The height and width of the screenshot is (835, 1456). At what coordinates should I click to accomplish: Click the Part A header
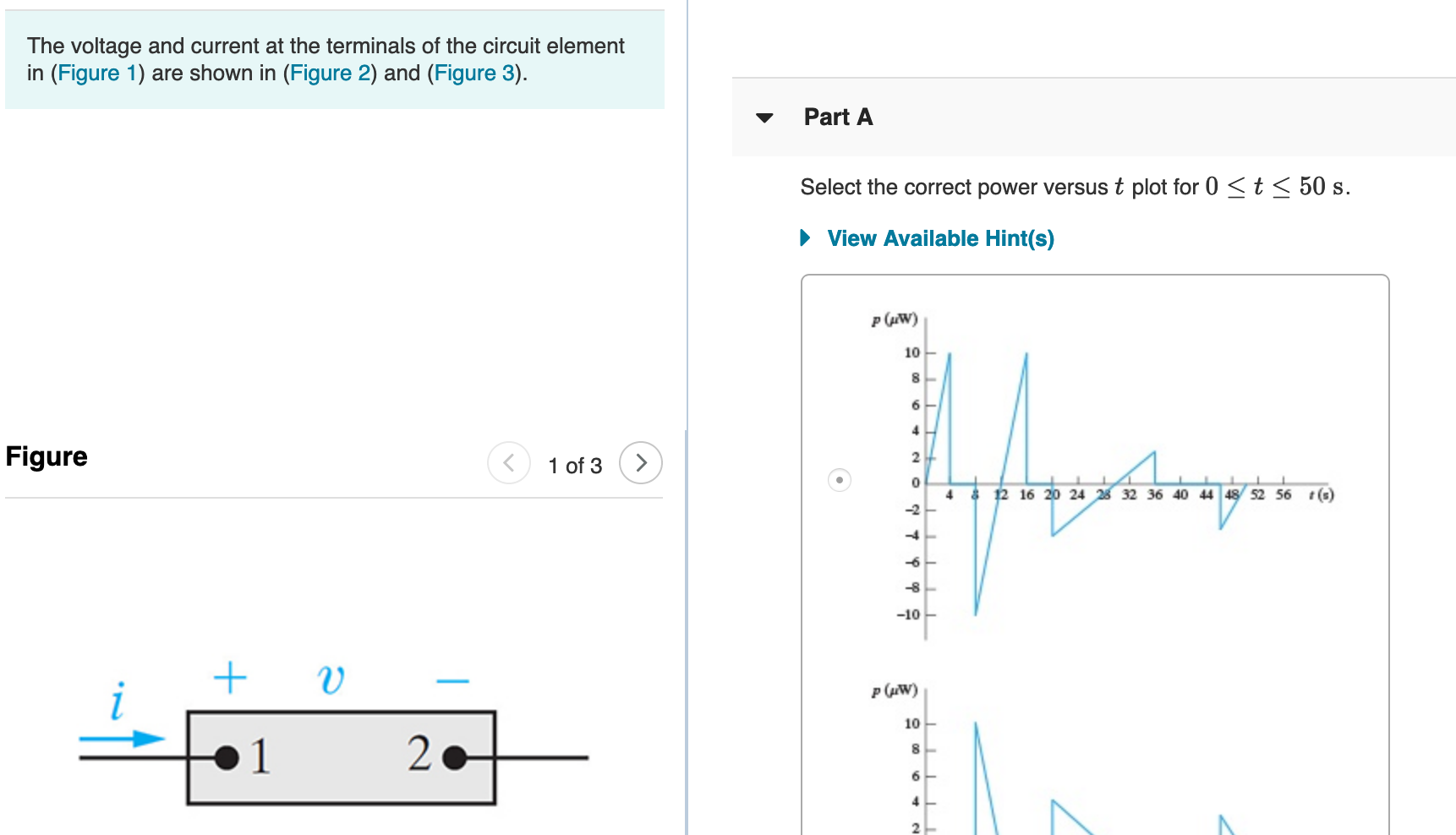(838, 117)
